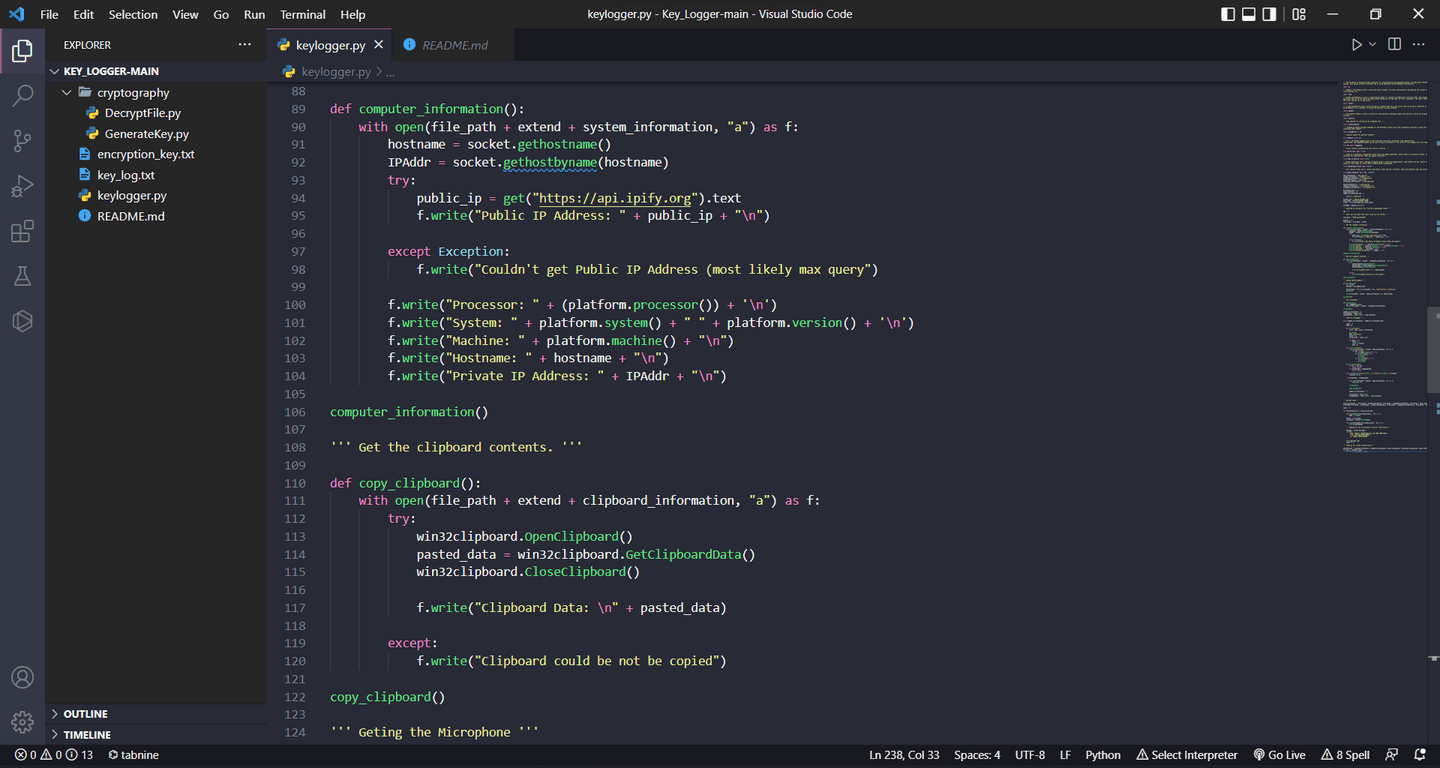Open the Run menu
Viewport: 1440px width, 768px height.
coord(254,14)
